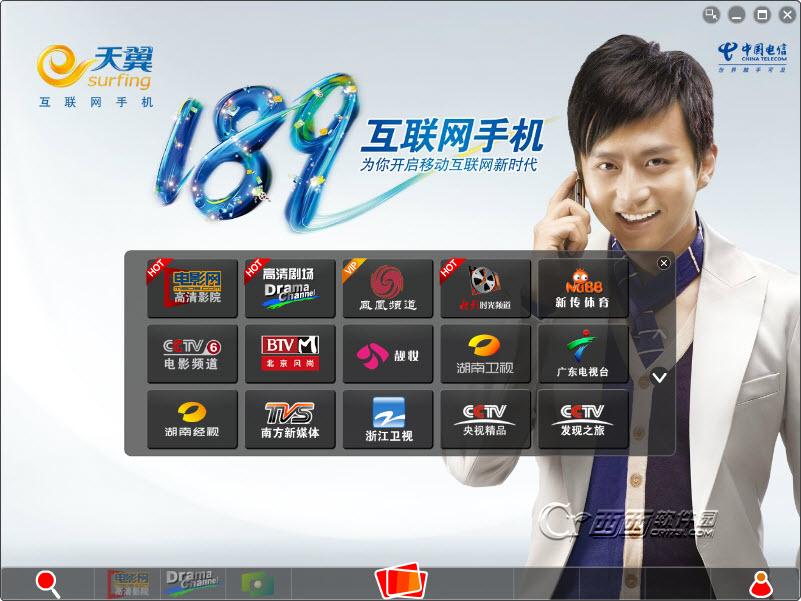
Task: Open the 电影网 thumbnail in the bottom bar
Action: point(127,583)
